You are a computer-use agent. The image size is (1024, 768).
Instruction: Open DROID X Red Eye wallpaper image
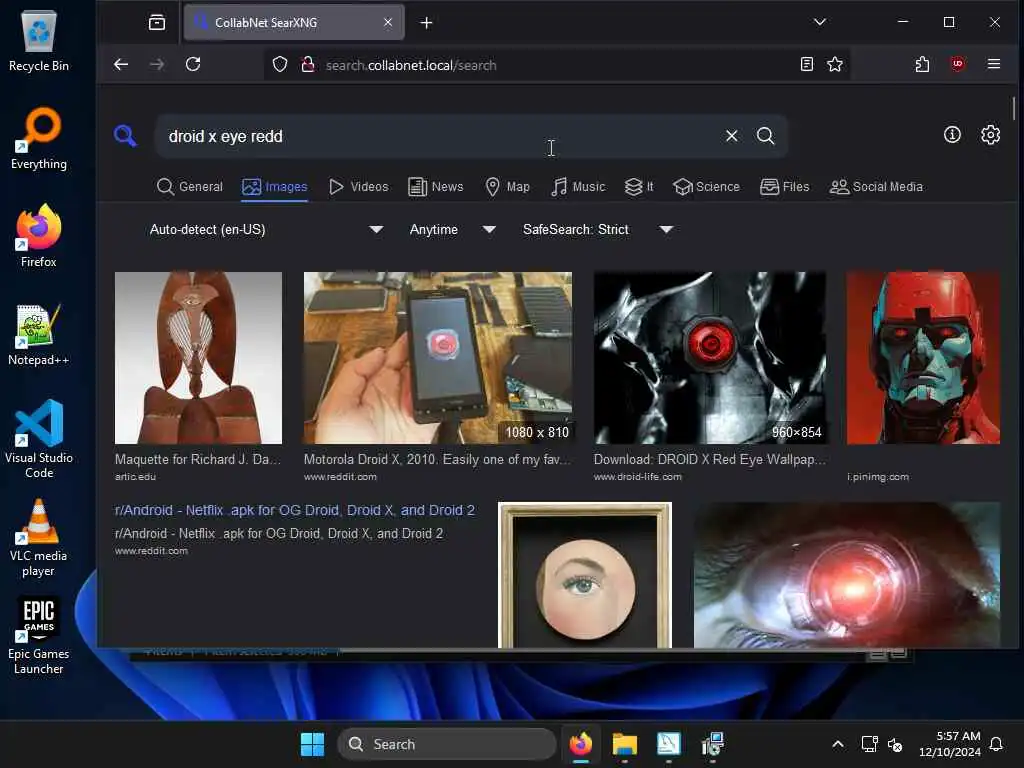click(x=710, y=358)
